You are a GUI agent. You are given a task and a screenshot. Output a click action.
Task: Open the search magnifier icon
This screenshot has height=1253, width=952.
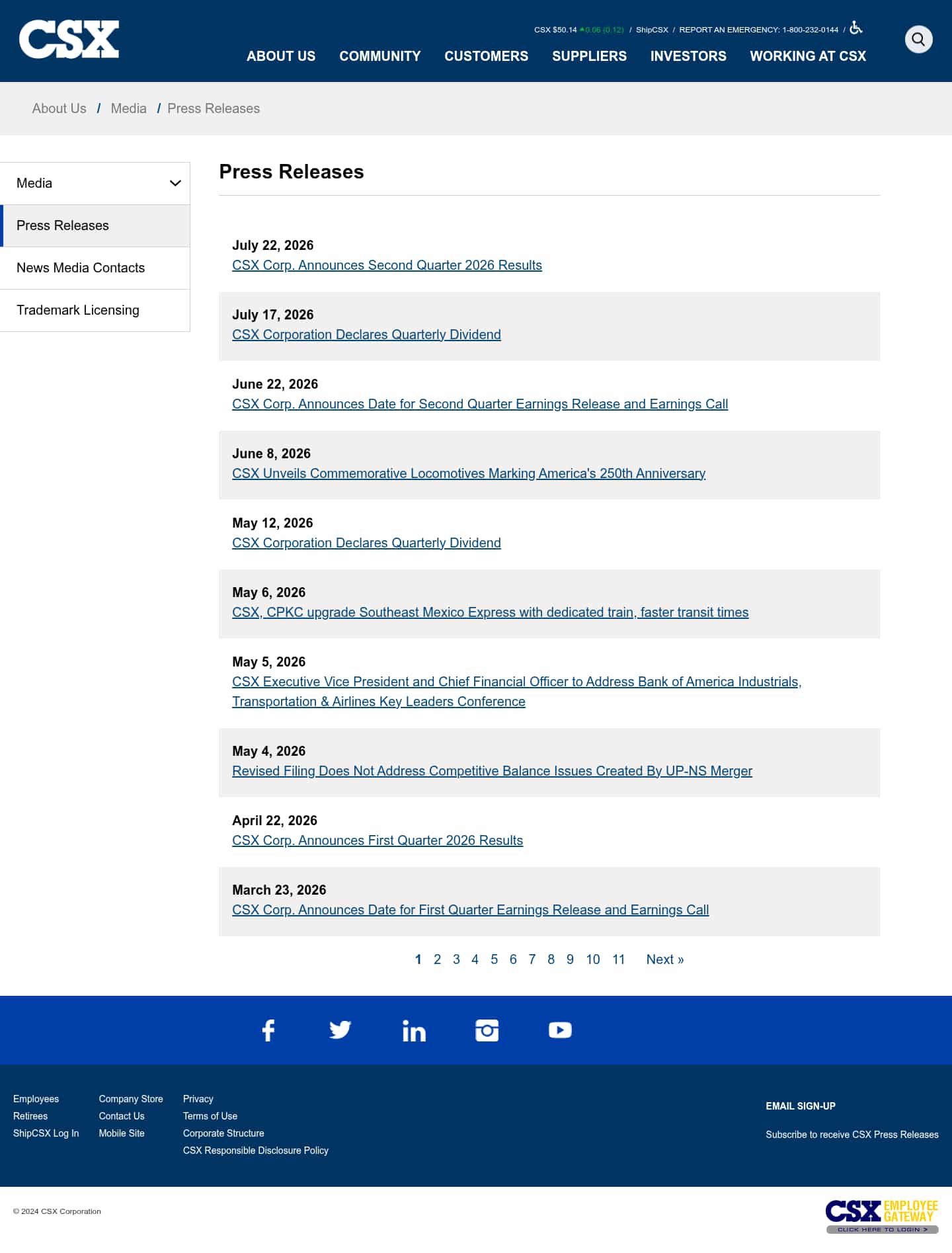click(x=918, y=39)
